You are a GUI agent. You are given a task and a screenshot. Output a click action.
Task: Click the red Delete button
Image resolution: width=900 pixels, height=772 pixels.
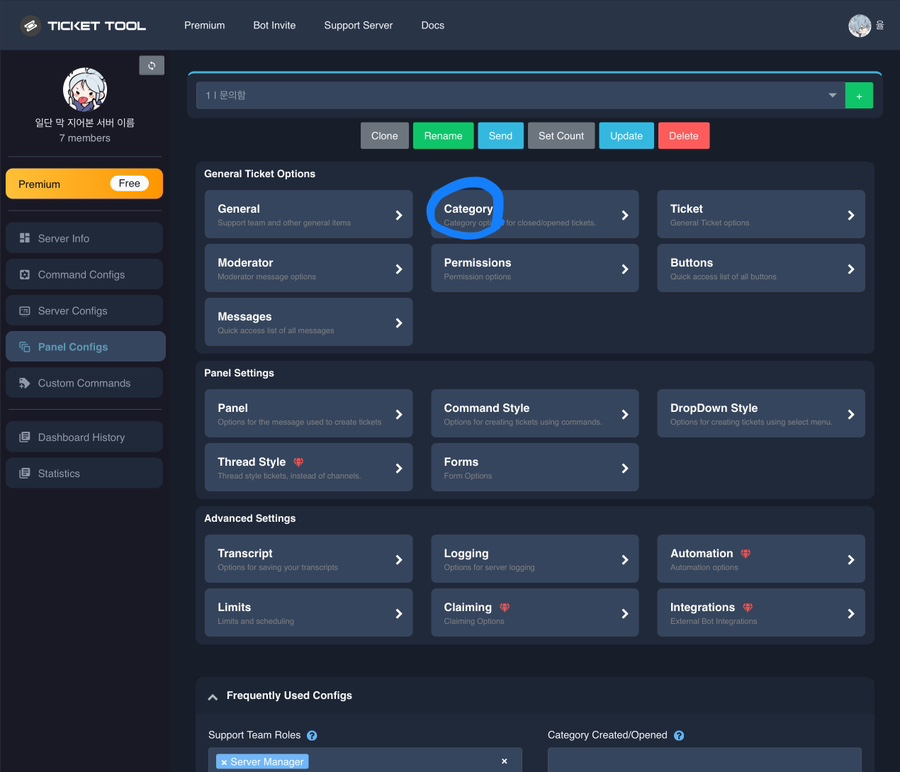pyautogui.click(x=684, y=135)
